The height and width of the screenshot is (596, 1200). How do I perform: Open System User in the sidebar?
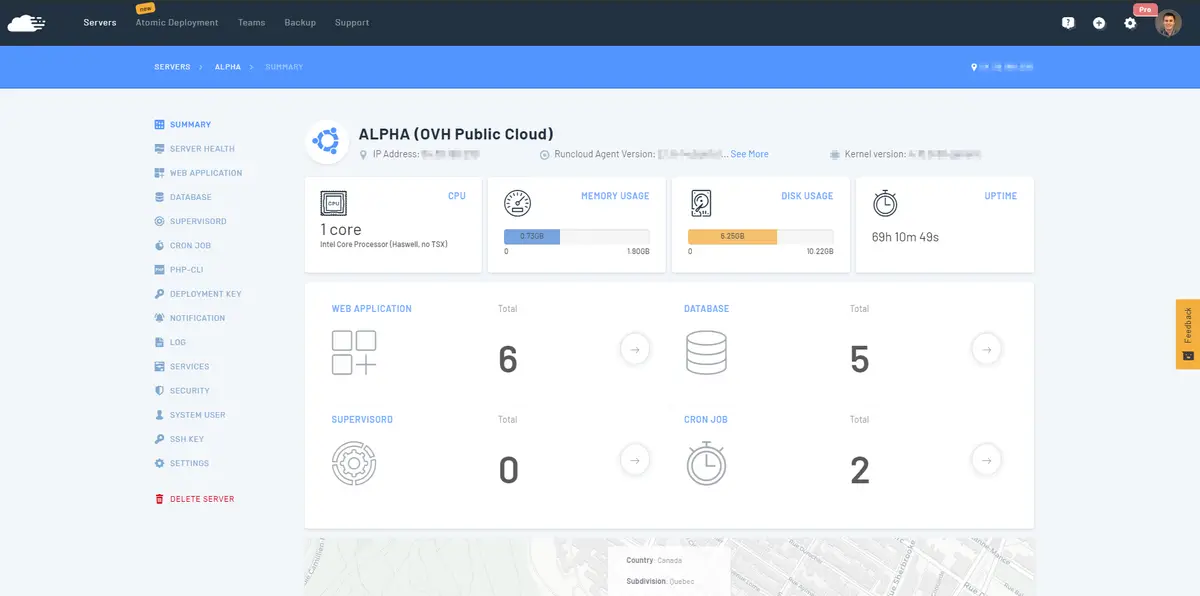point(189,415)
